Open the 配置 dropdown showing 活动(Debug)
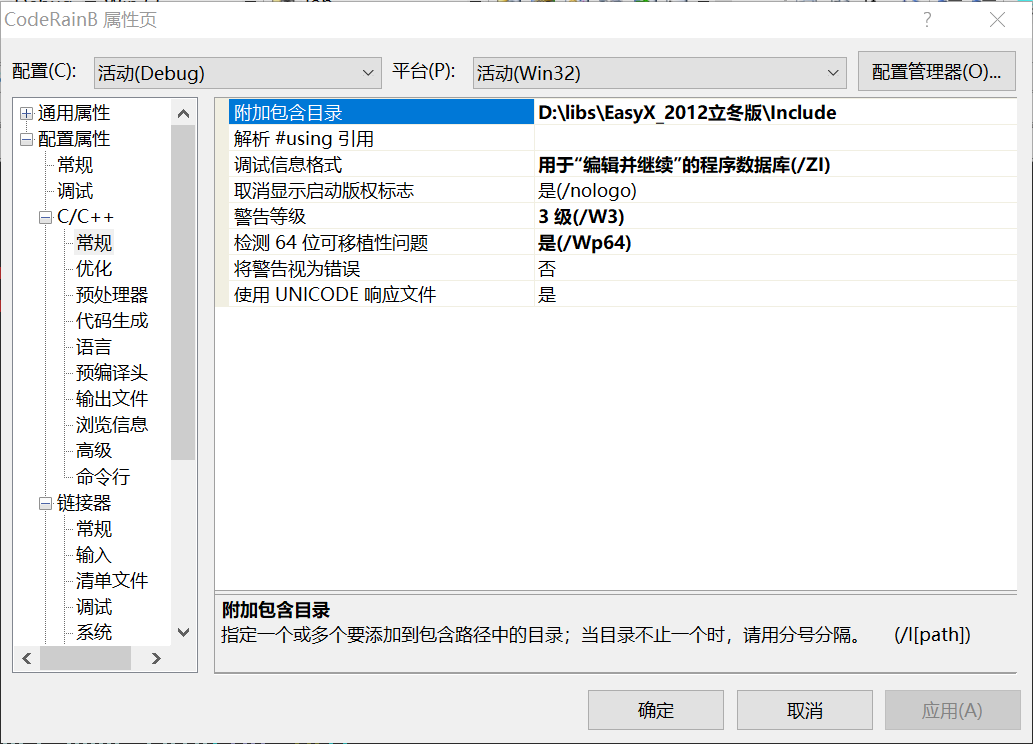Image resolution: width=1033 pixels, height=744 pixels. [237, 73]
